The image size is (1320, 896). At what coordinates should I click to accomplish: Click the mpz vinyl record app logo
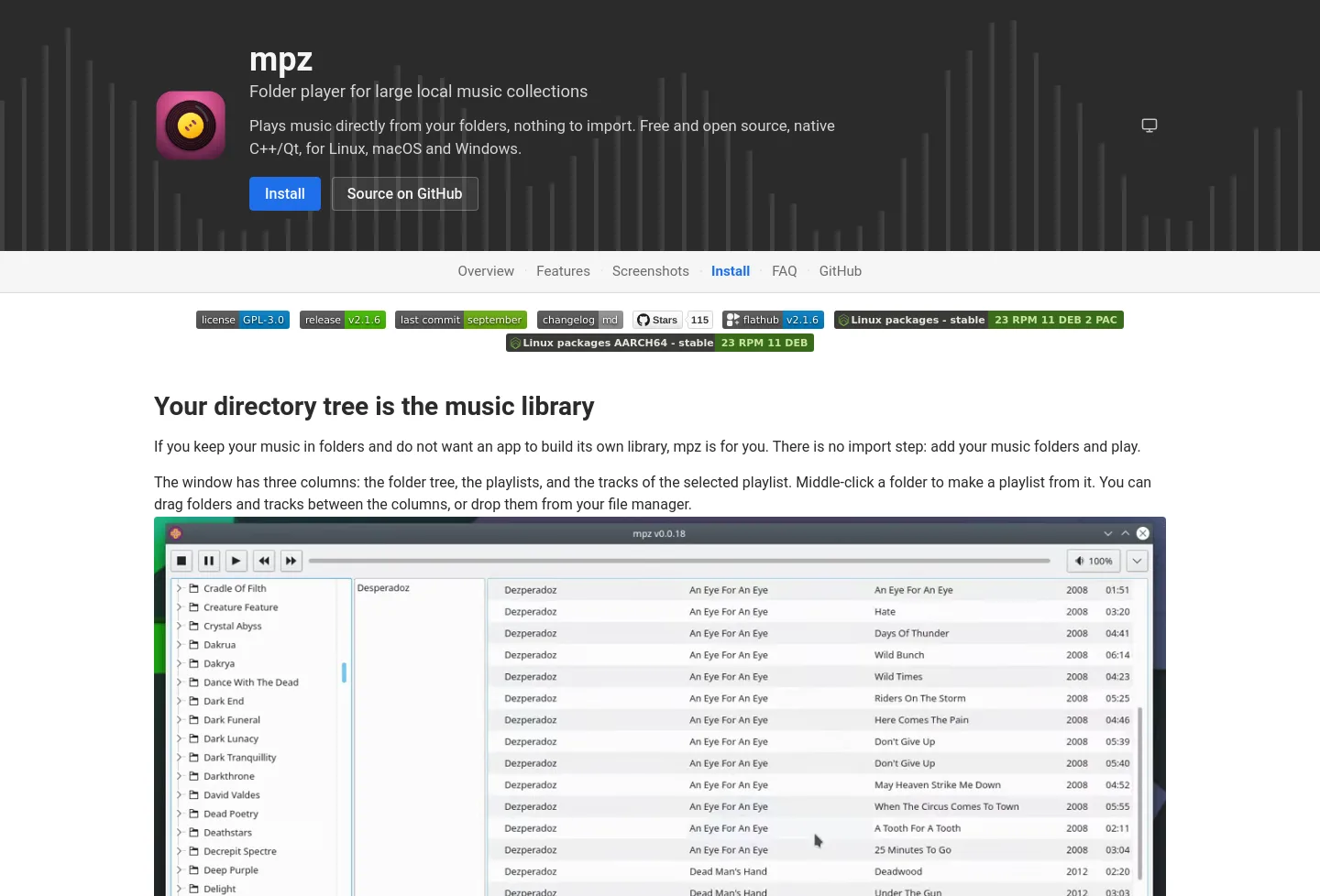(x=191, y=125)
